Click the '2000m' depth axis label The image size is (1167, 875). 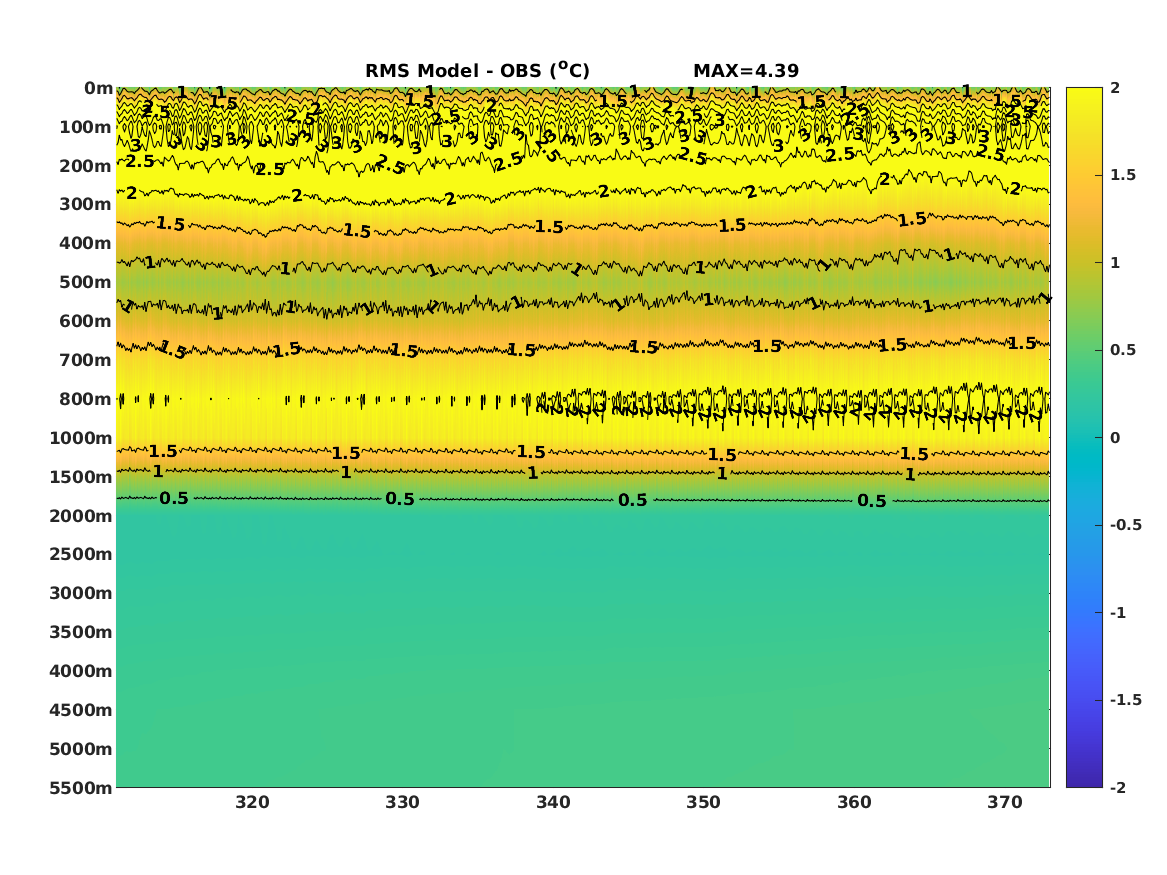(81, 516)
